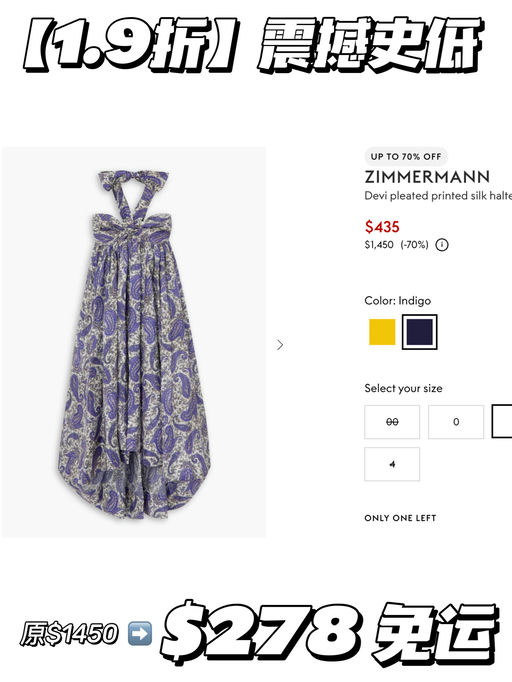Select the partially visible size box after 0

tap(502, 421)
